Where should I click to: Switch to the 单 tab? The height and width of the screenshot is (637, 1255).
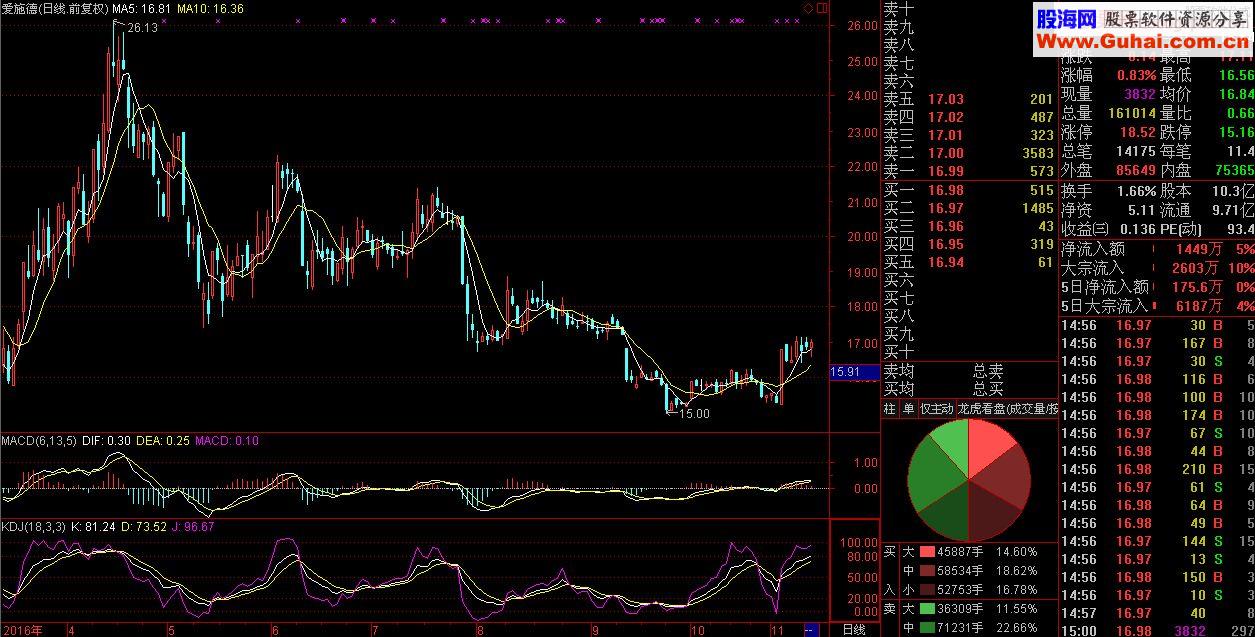point(907,408)
